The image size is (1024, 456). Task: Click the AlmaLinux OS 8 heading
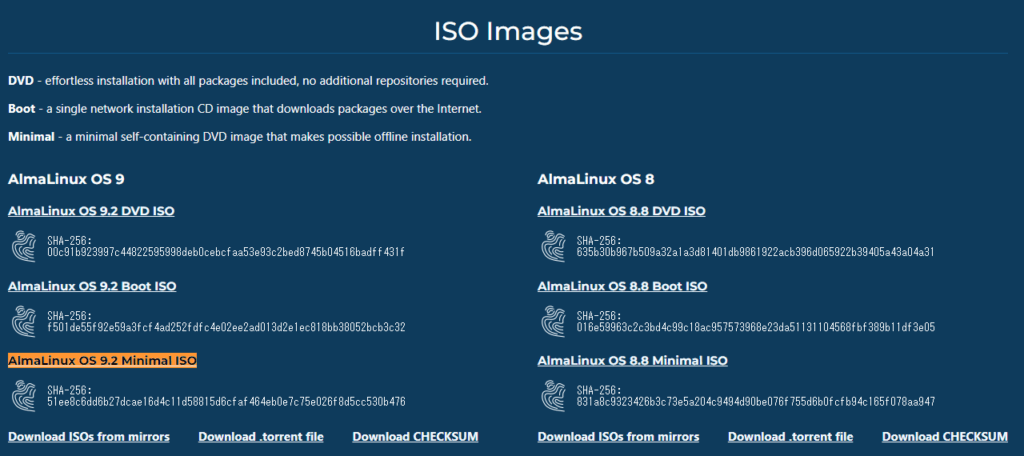coord(596,179)
